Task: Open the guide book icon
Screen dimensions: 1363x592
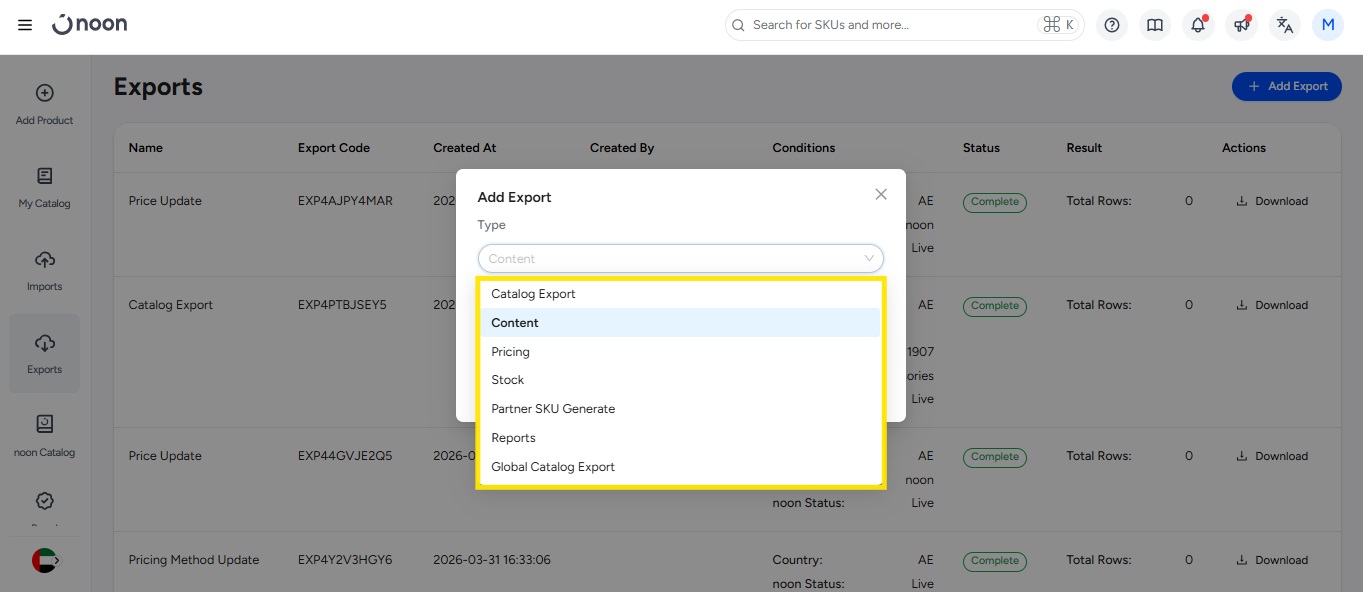Action: (x=1155, y=25)
